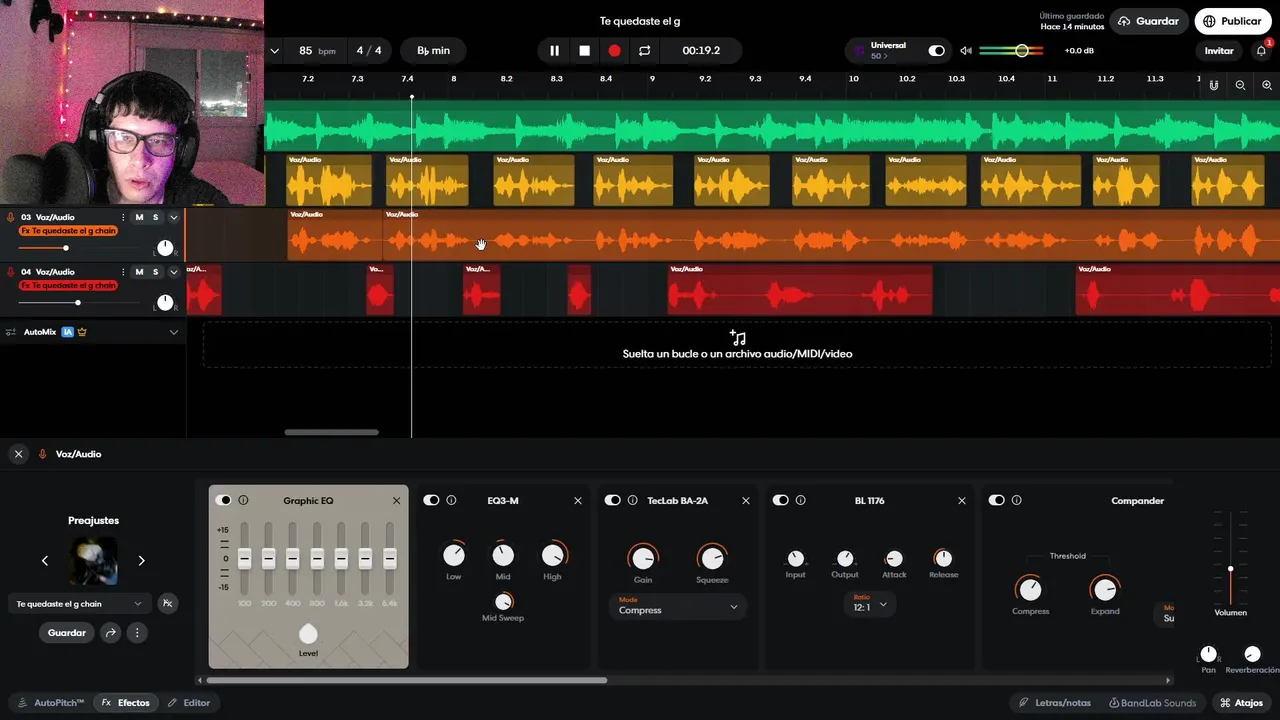Mute track 04 Voz/Audio
1280x720 pixels.
coord(139,272)
